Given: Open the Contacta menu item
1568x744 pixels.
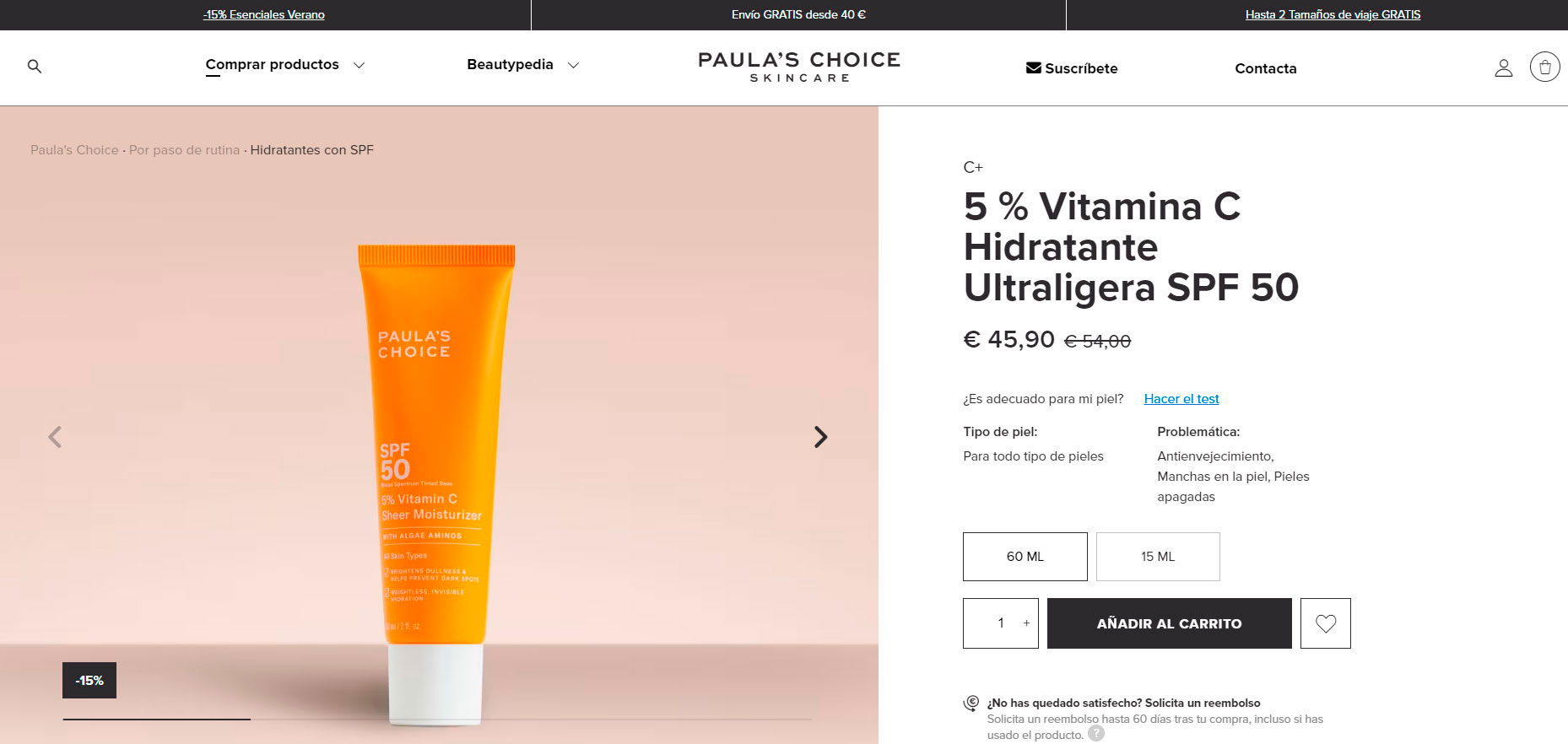Looking at the screenshot, I should pos(1266,68).
